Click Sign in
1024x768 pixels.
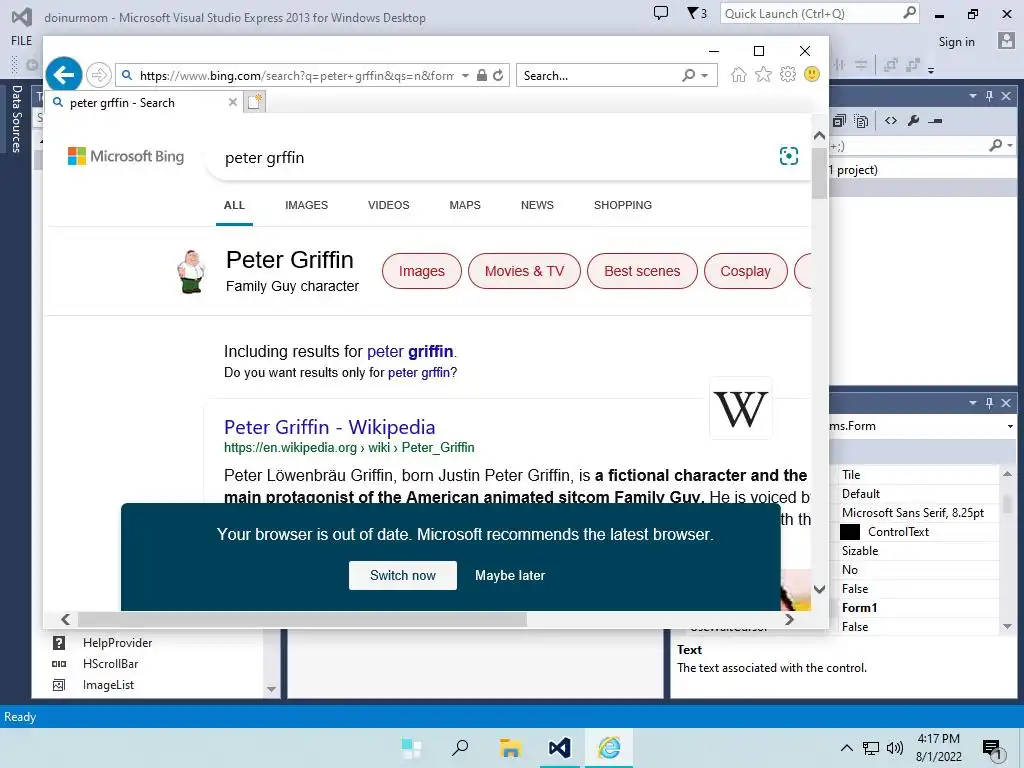coord(957,41)
